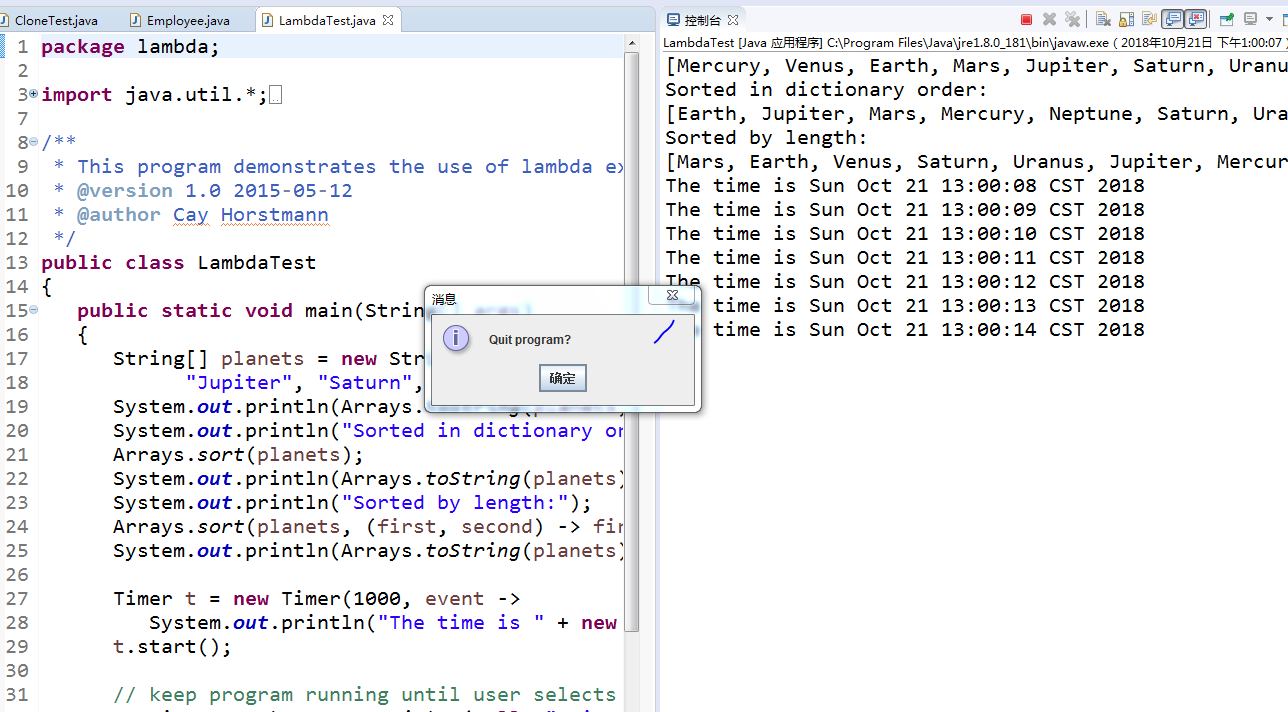This screenshot has width=1288, height=712.
Task: Click the "Quit program?" message text
Action: point(530,340)
